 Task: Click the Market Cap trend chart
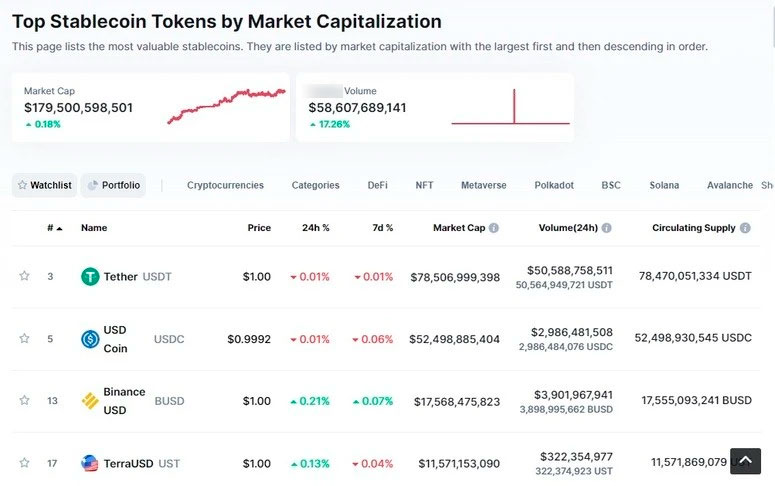pyautogui.click(x=226, y=106)
